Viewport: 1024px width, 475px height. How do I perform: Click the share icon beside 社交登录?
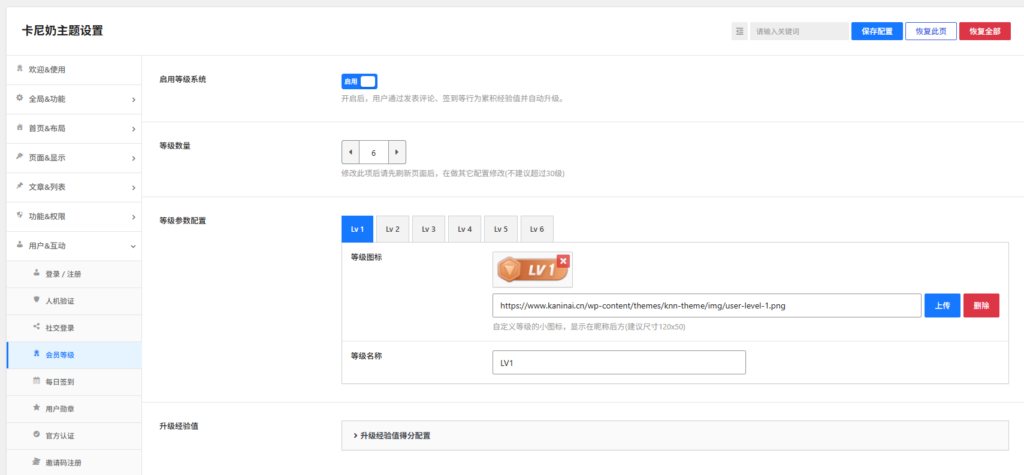click(36, 327)
